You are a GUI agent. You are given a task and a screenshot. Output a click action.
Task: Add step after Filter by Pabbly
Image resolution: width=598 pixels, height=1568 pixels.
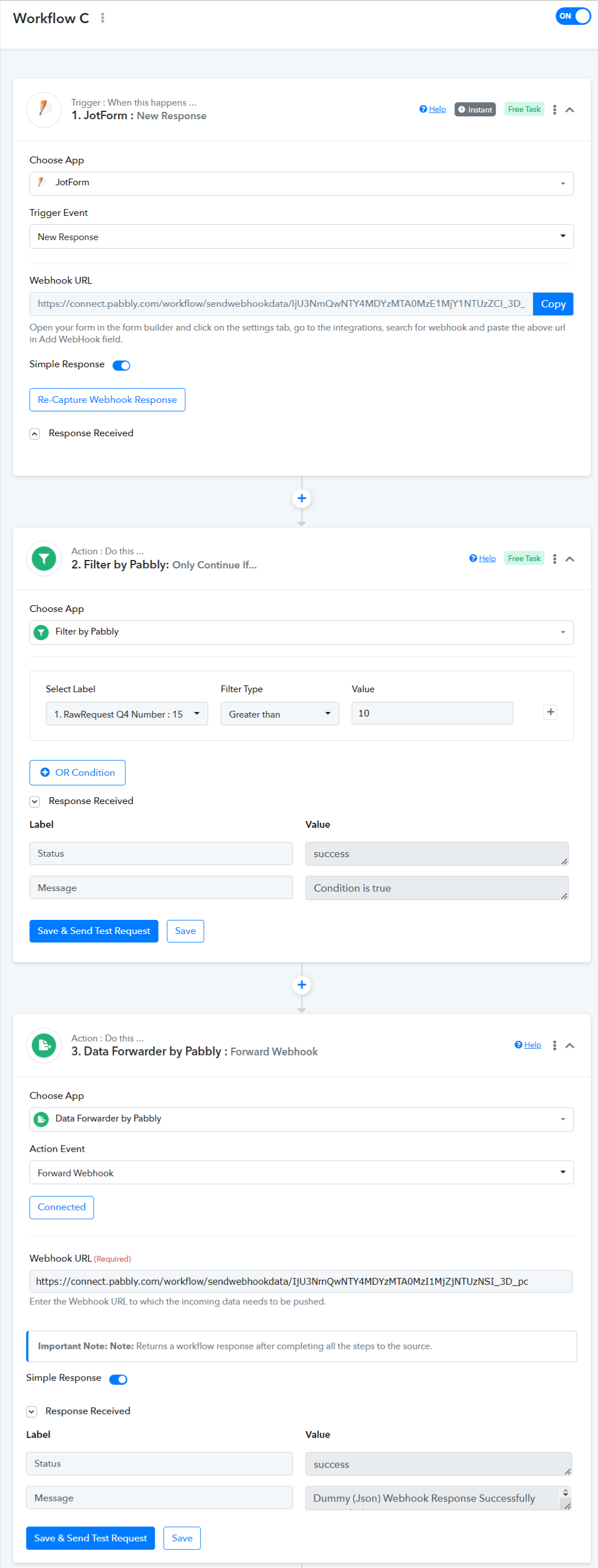[301, 985]
